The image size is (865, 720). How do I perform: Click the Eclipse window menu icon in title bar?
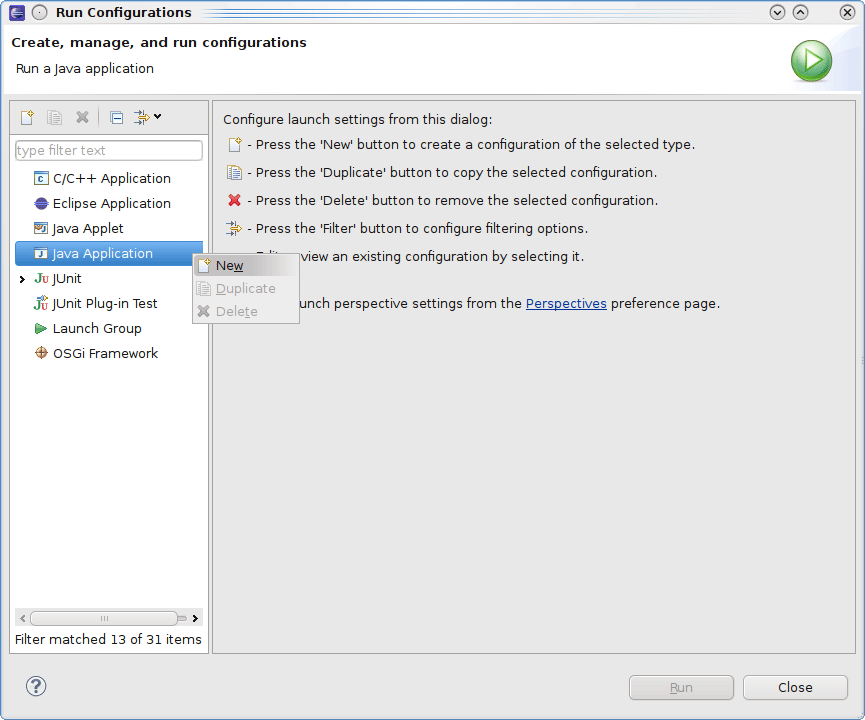(x=17, y=13)
